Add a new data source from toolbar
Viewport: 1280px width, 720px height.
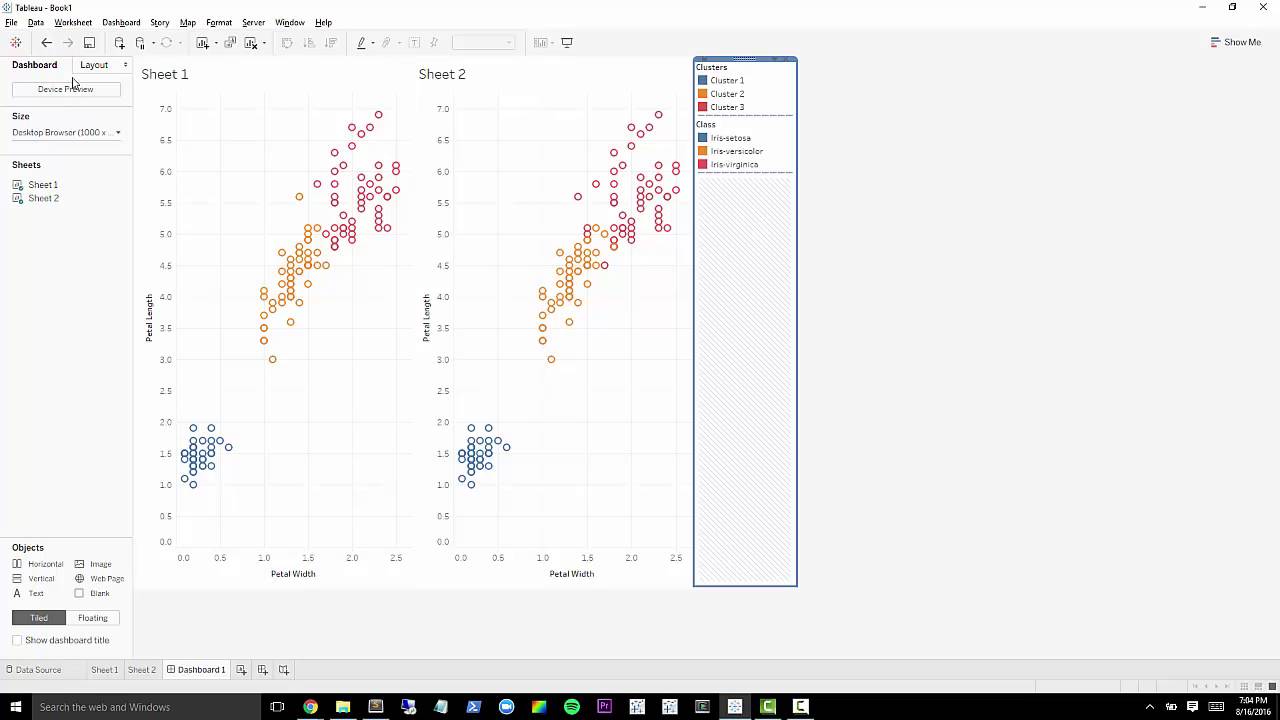point(119,42)
